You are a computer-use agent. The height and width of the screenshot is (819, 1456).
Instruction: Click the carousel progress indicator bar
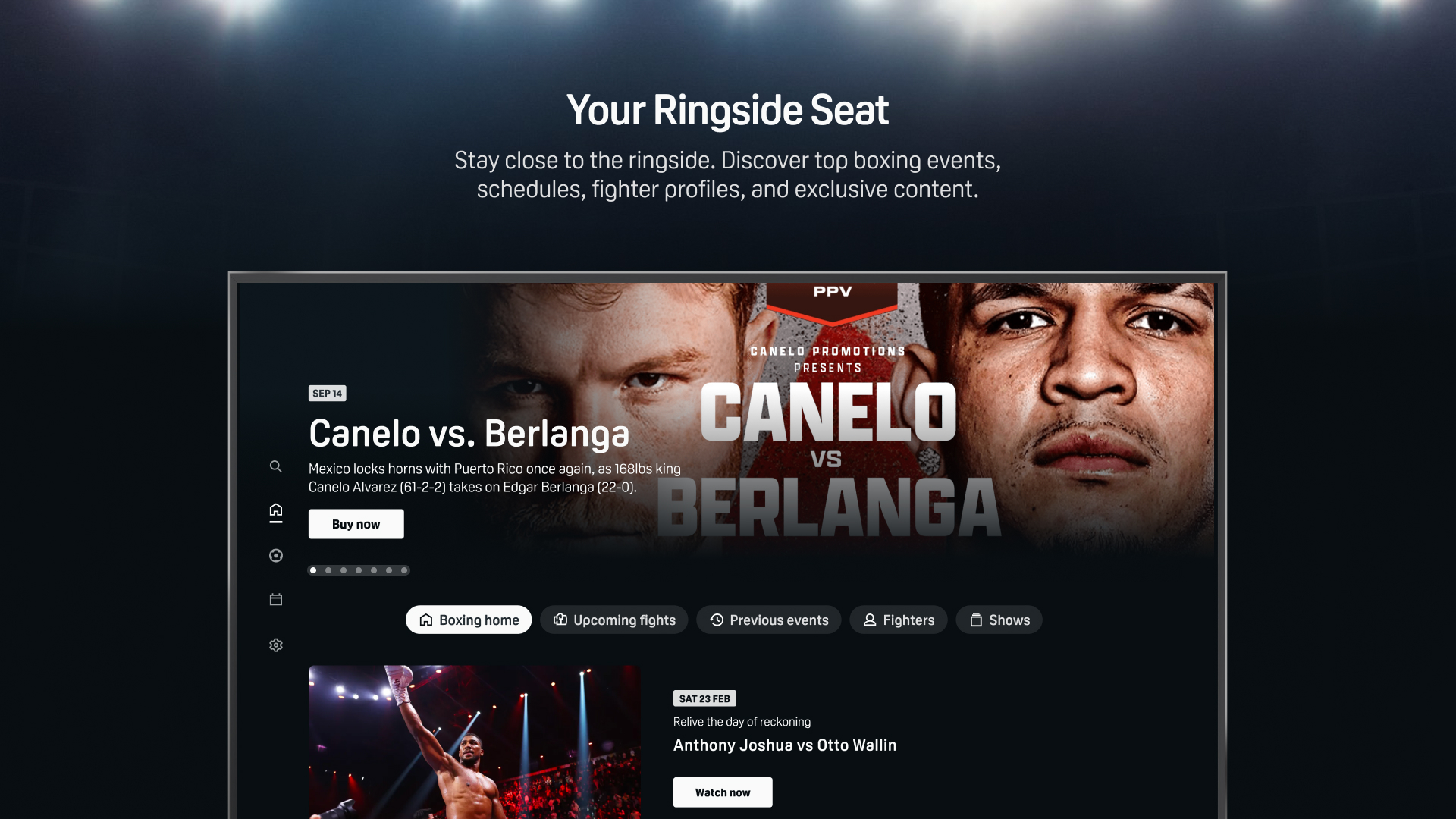tap(358, 570)
